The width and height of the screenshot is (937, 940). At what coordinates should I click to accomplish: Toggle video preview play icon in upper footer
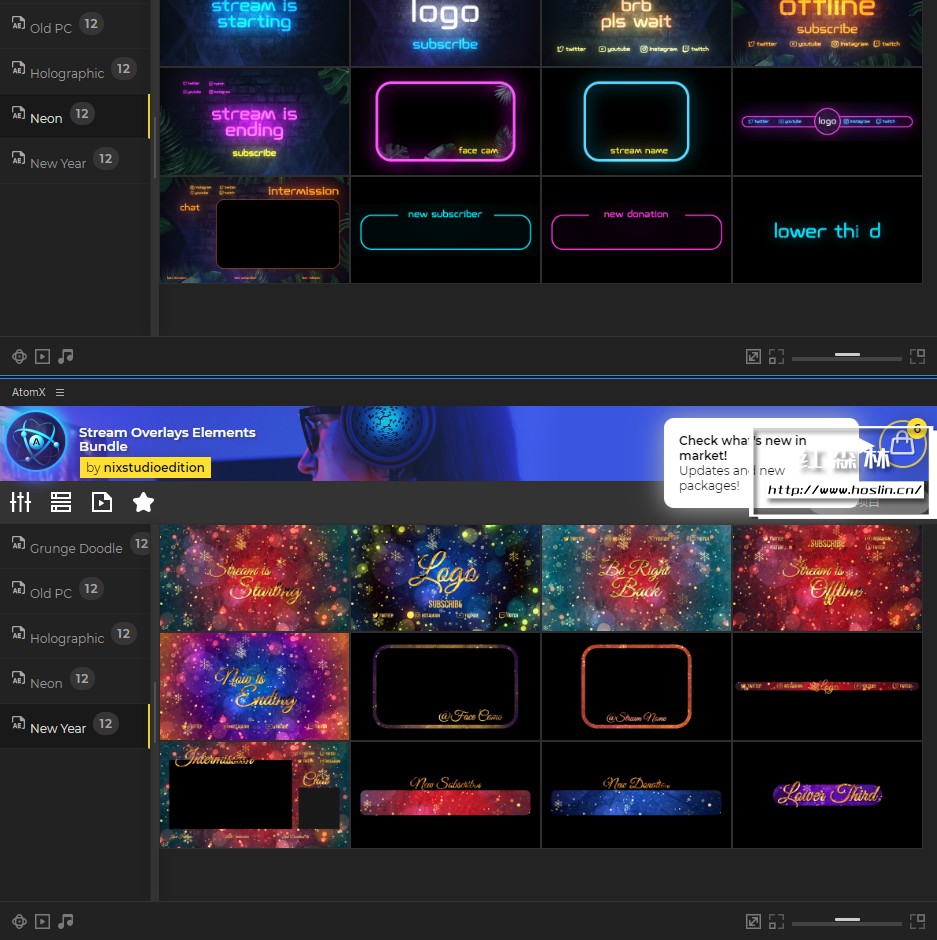(x=43, y=357)
